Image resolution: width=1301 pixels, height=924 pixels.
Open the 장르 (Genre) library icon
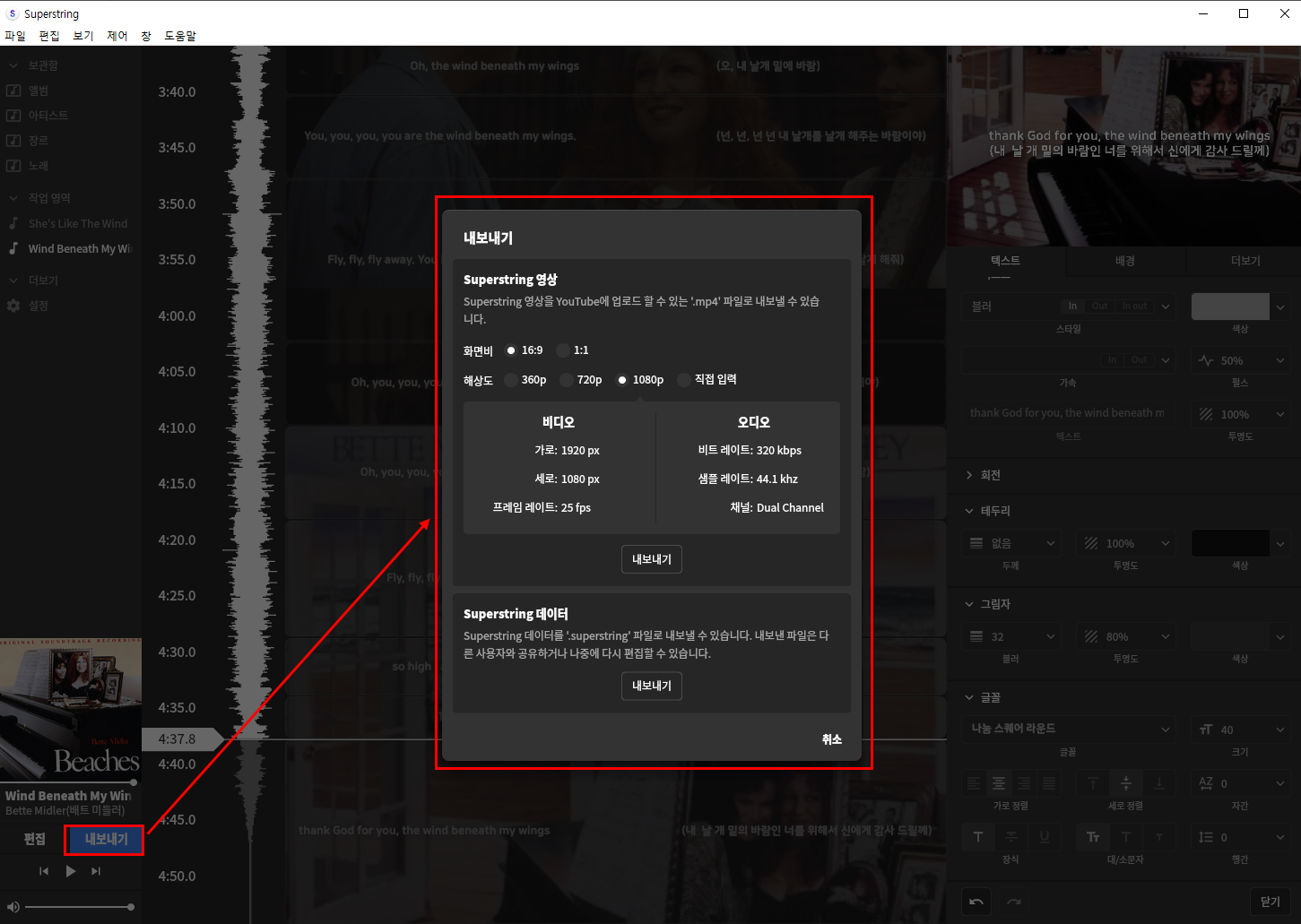[13, 141]
